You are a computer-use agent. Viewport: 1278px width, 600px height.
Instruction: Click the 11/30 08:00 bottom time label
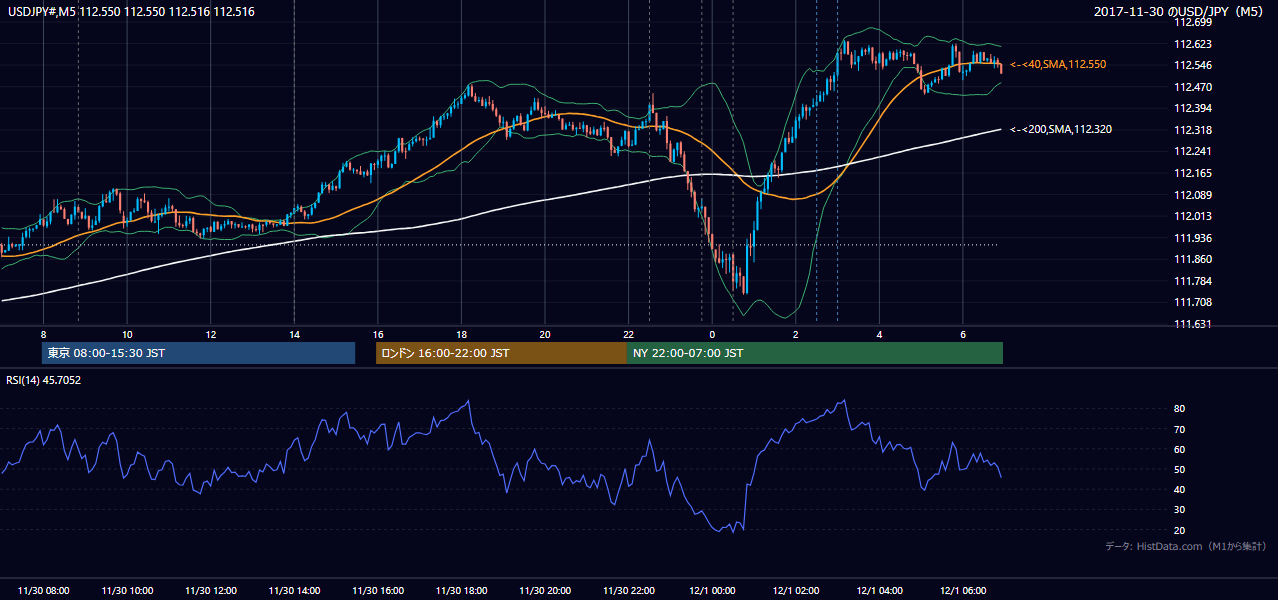pyautogui.click(x=44, y=591)
